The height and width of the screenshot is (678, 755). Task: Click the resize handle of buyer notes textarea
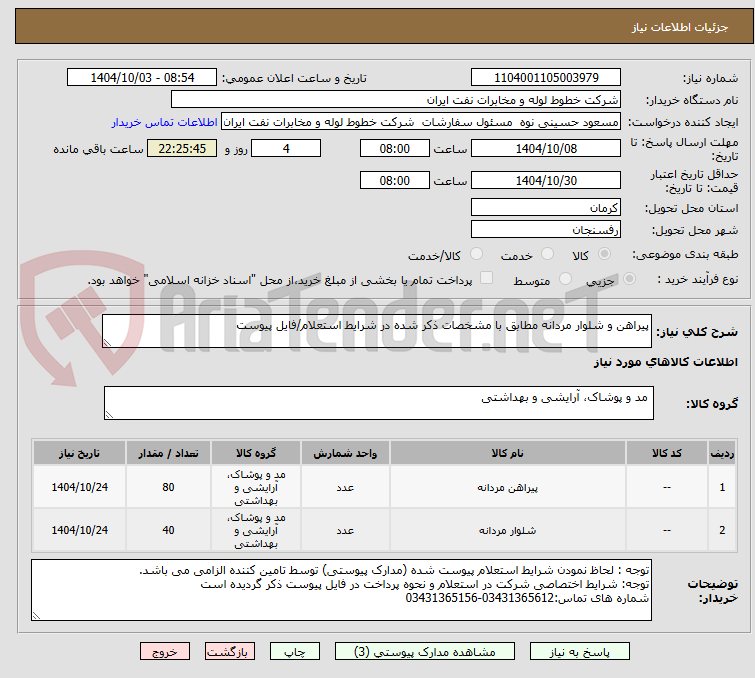click(36, 616)
